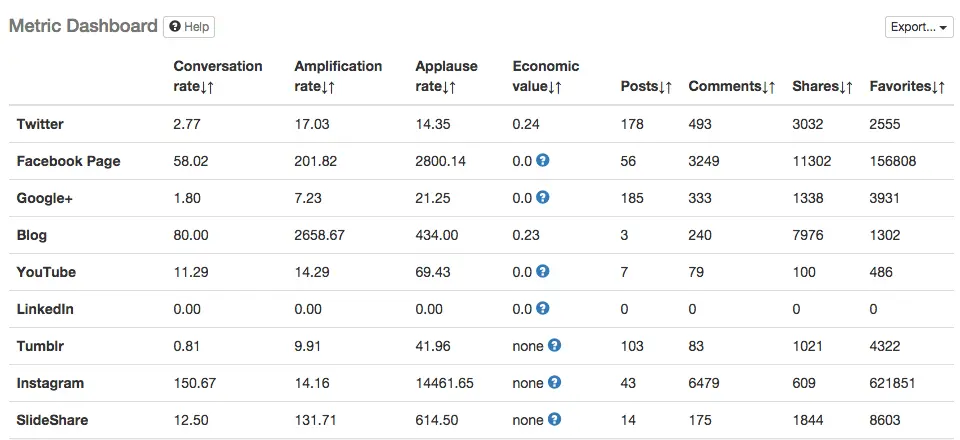Click the help icon beside Google+ economic value
Screen dimensions: 960x440
tap(542, 197)
